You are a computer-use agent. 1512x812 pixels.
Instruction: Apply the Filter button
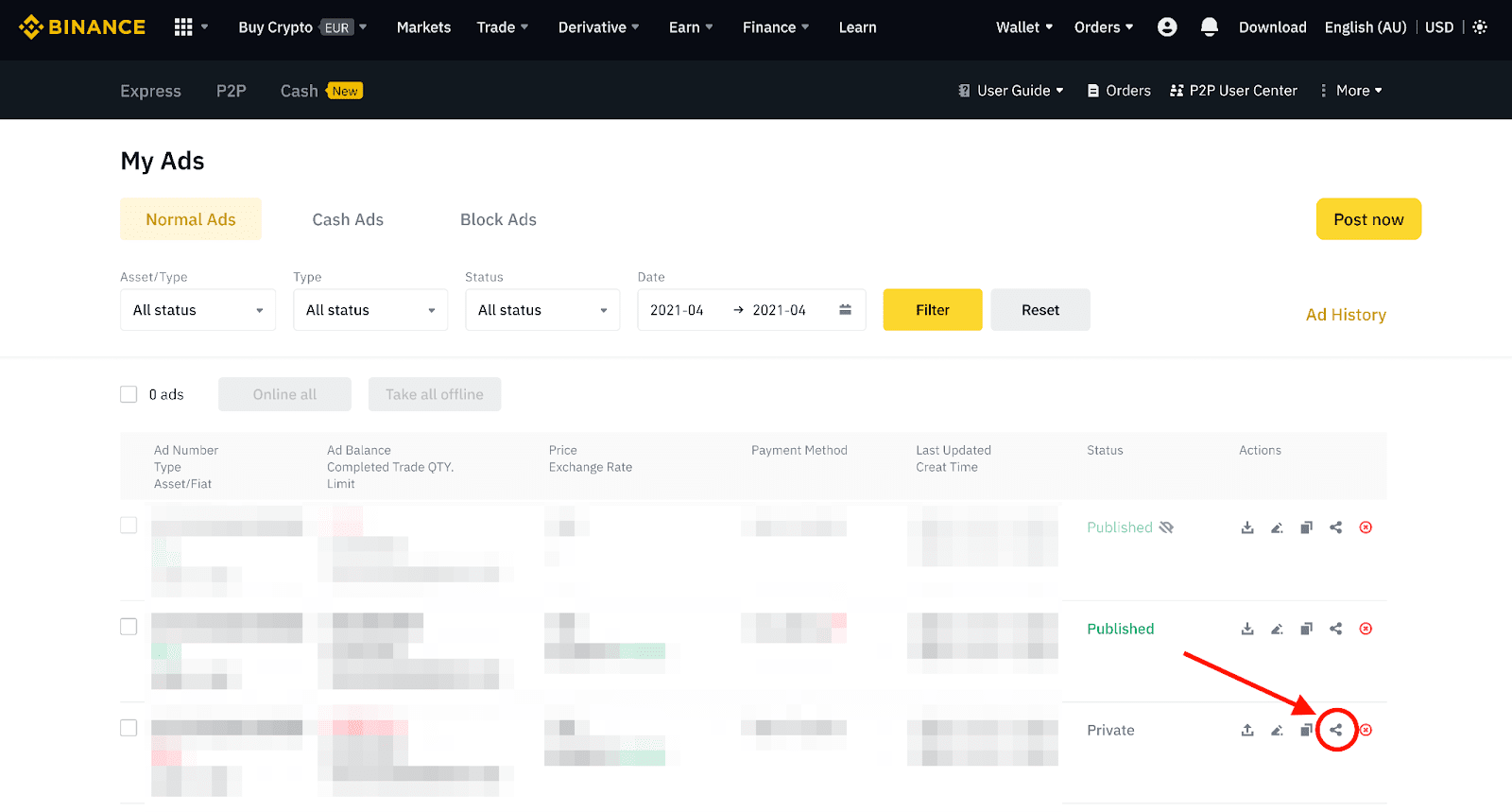click(x=933, y=310)
